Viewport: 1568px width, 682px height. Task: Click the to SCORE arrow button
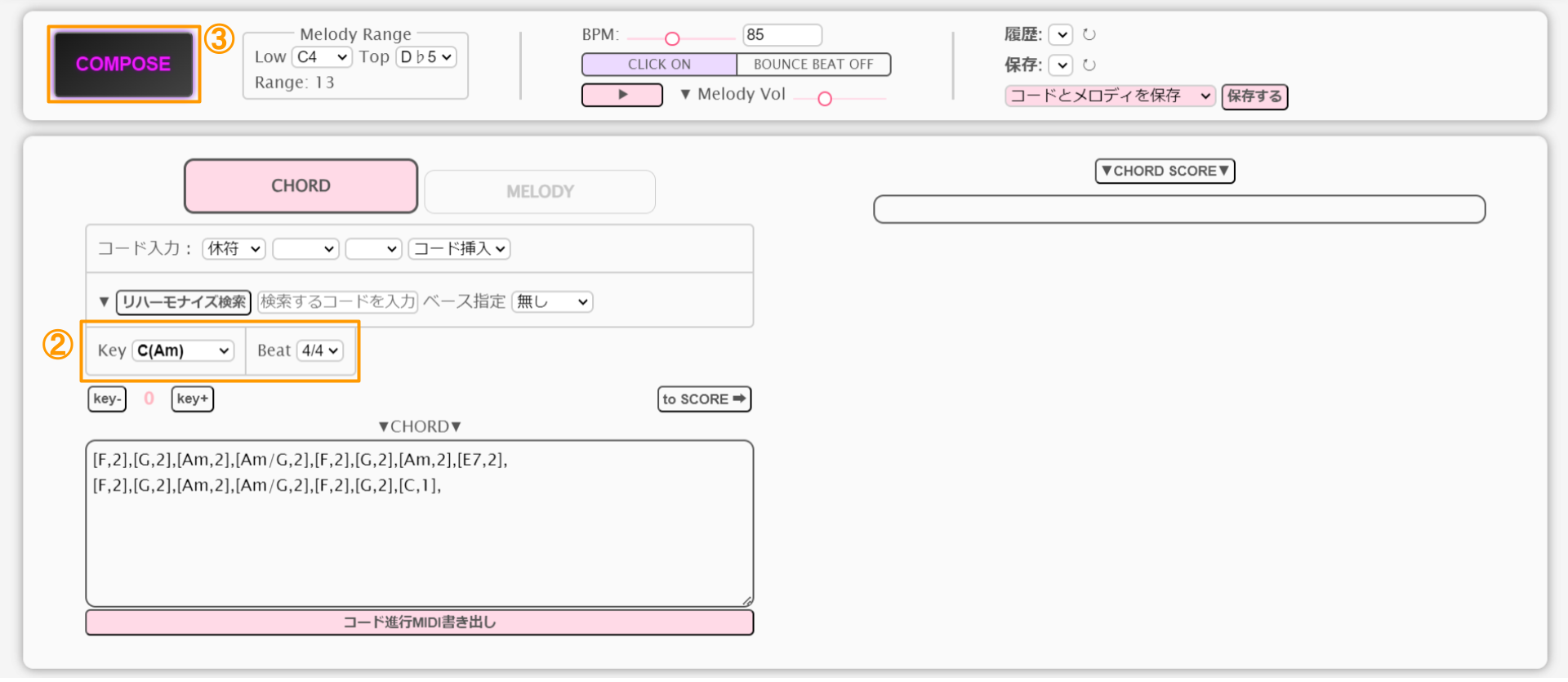tap(704, 399)
